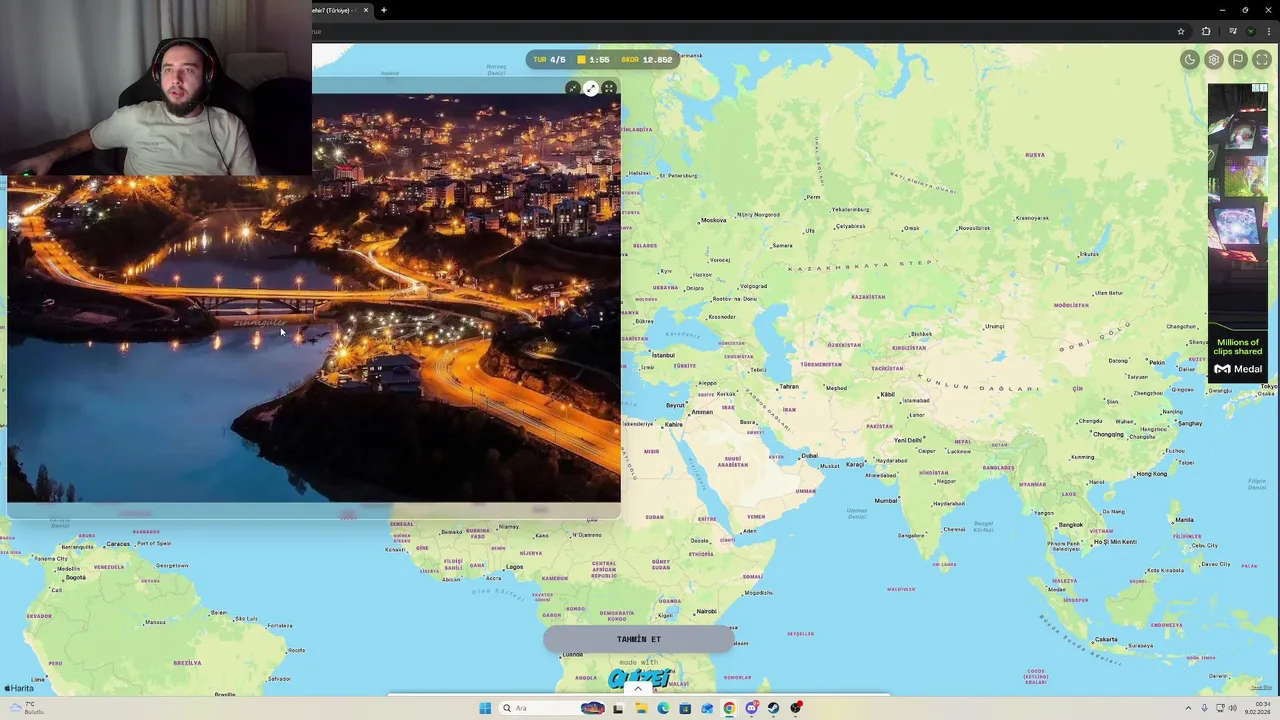Open network status tray icon

[x=1220, y=708]
